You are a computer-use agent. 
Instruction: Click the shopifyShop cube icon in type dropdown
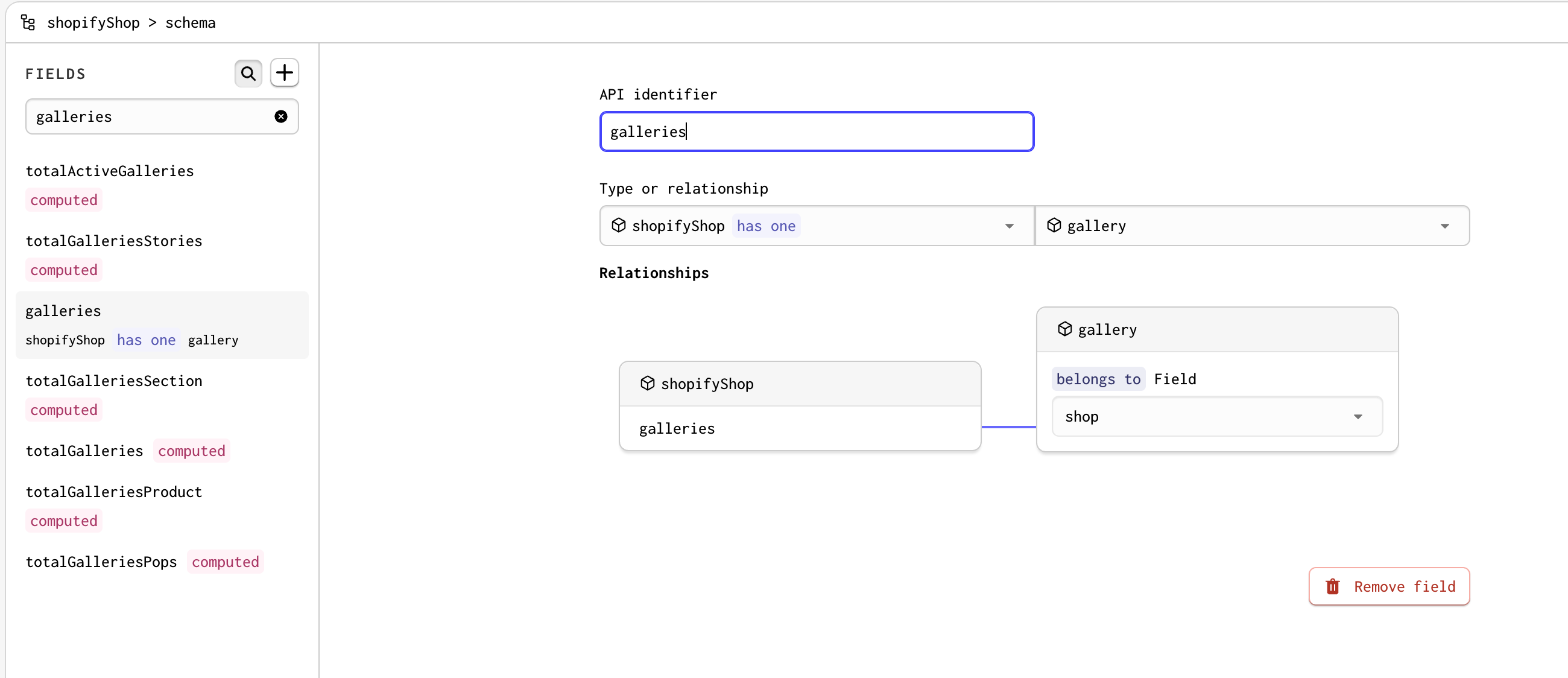618,225
